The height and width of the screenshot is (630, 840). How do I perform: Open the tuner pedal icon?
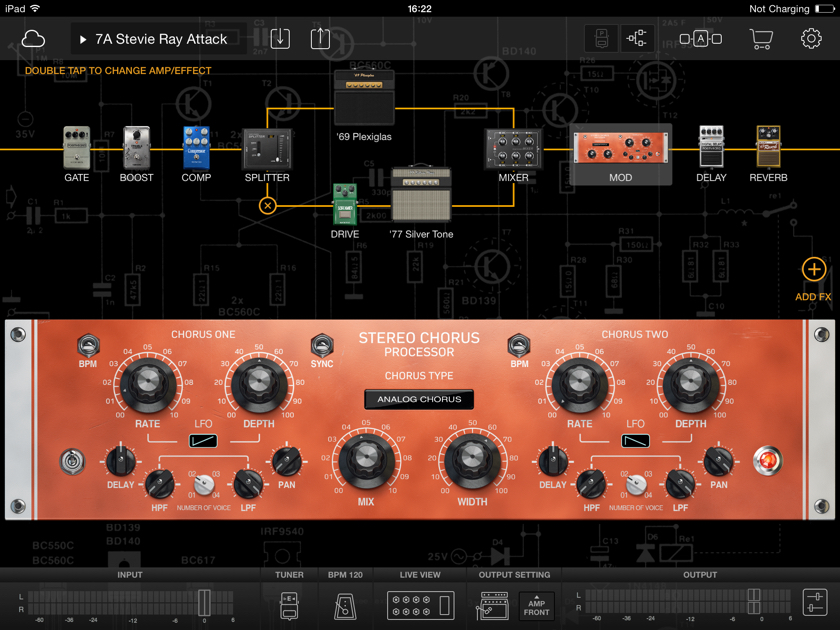[x=289, y=606]
